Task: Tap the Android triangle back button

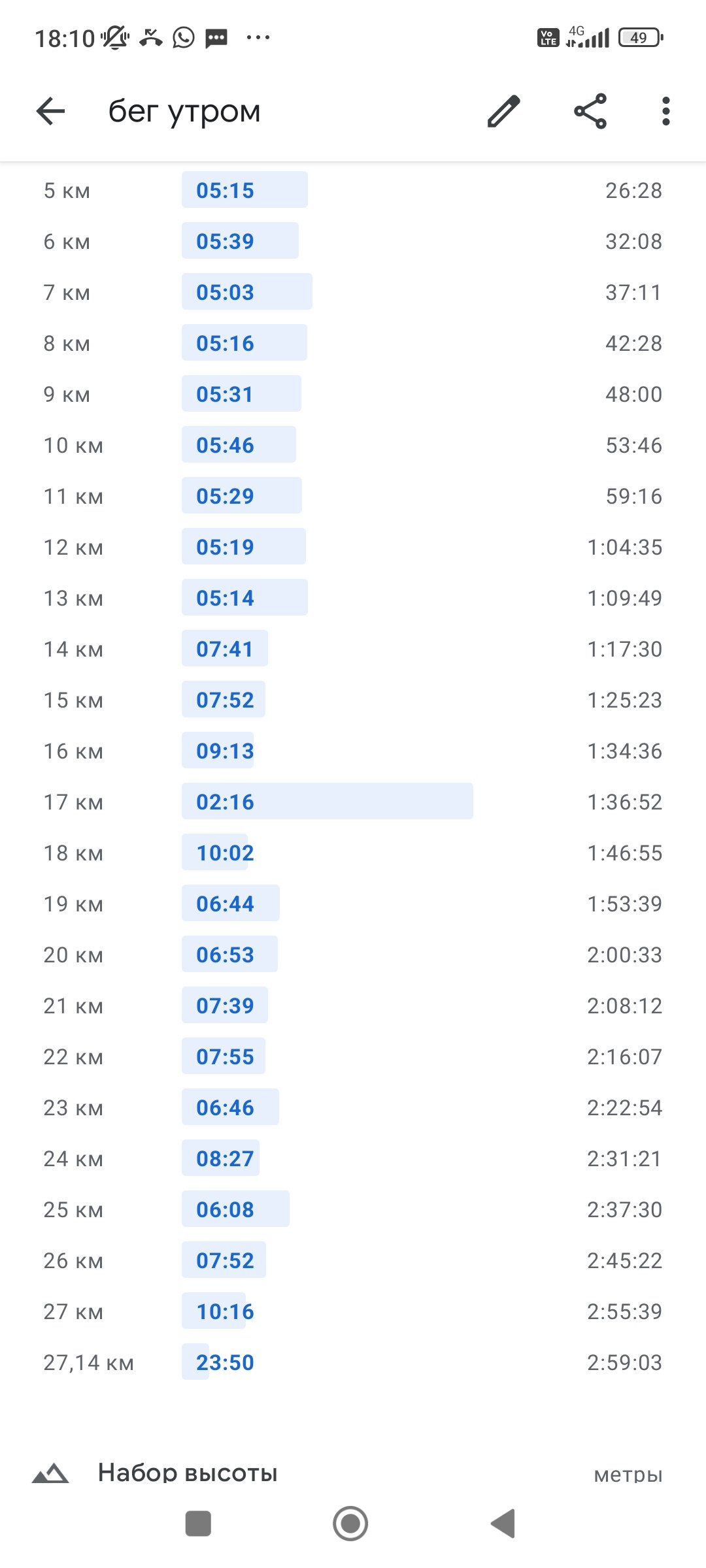Action: pos(503,1524)
